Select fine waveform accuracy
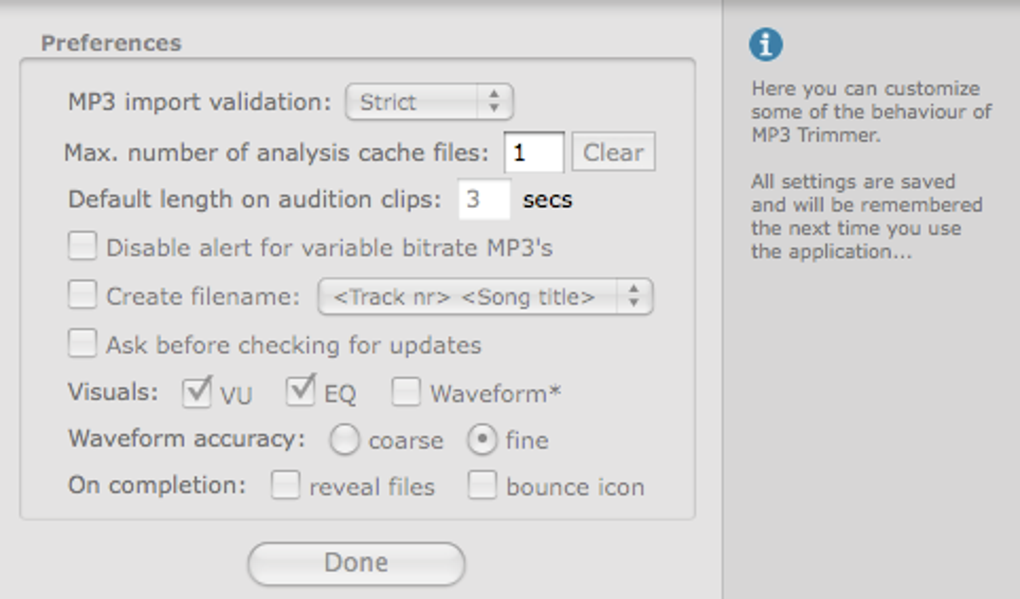Image resolution: width=1020 pixels, height=599 pixels. (483, 440)
